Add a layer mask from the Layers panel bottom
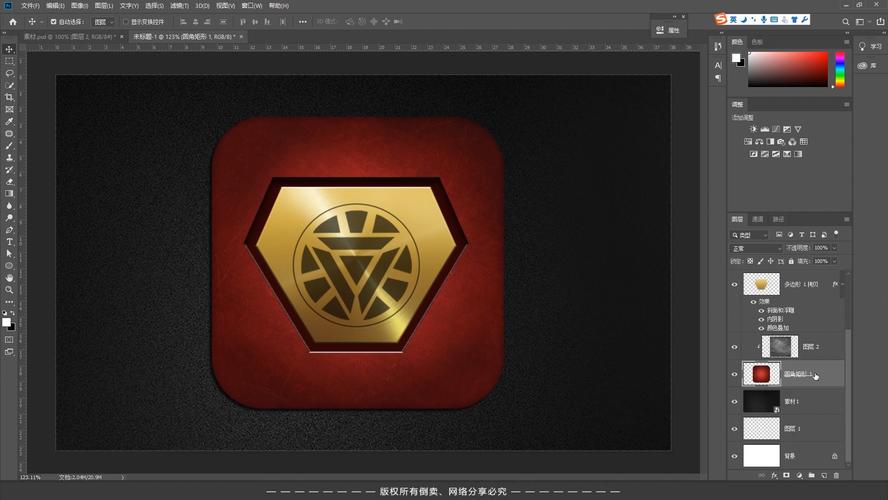Viewport: 888px width, 500px height. [x=786, y=476]
